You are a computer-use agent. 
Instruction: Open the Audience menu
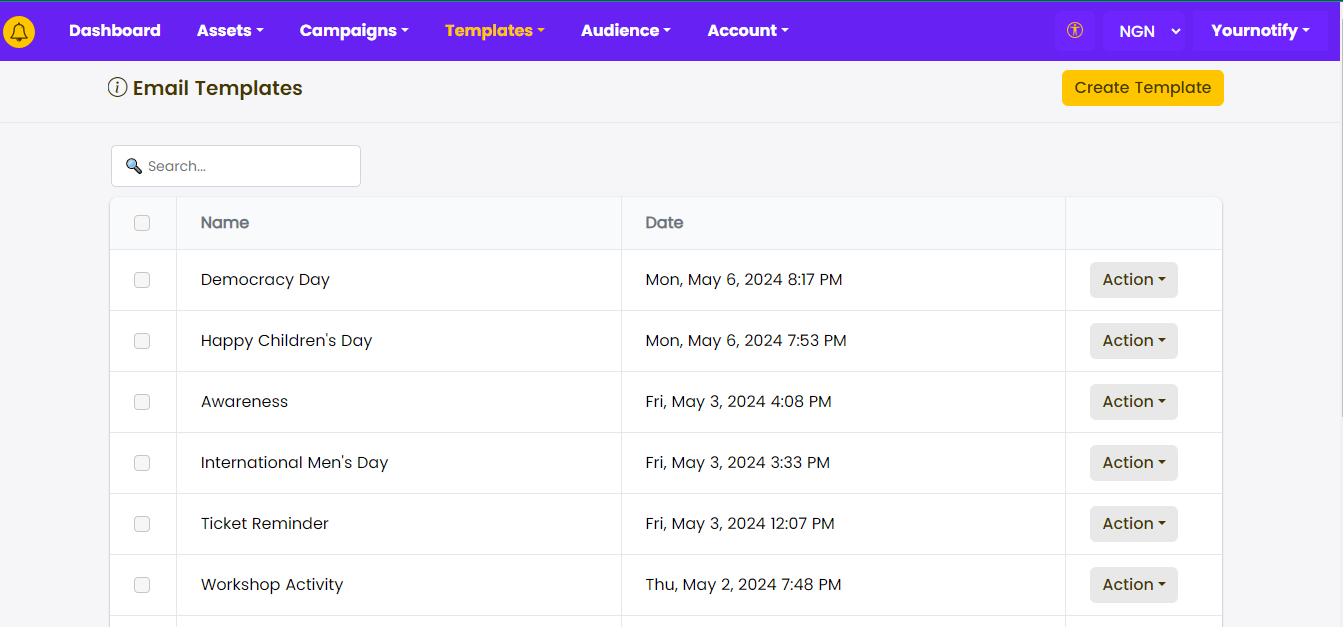(626, 31)
